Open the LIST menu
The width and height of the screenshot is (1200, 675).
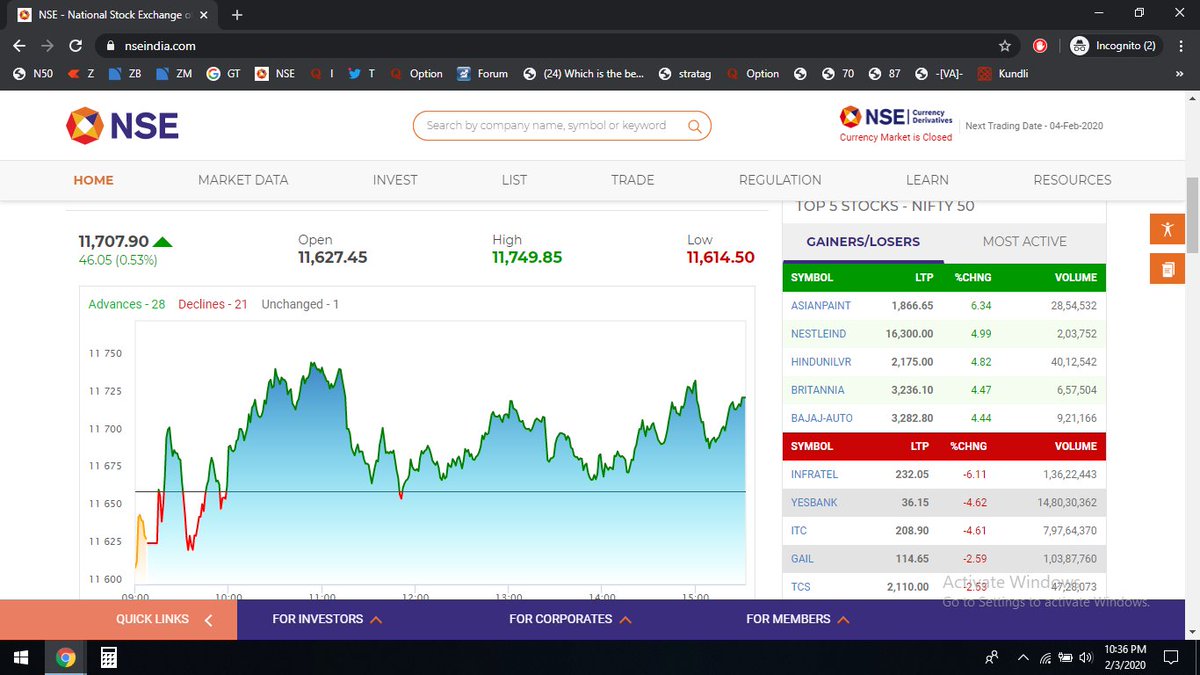click(514, 180)
